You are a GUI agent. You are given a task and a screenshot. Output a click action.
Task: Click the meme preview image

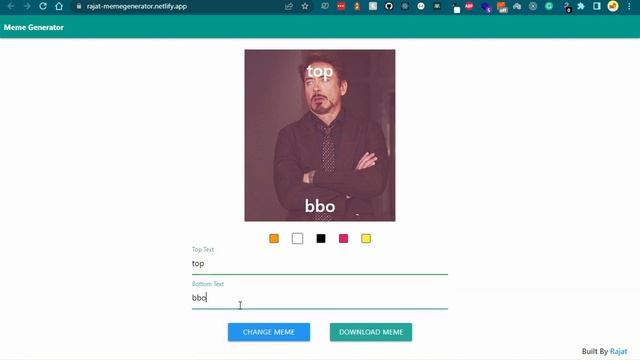coord(320,136)
